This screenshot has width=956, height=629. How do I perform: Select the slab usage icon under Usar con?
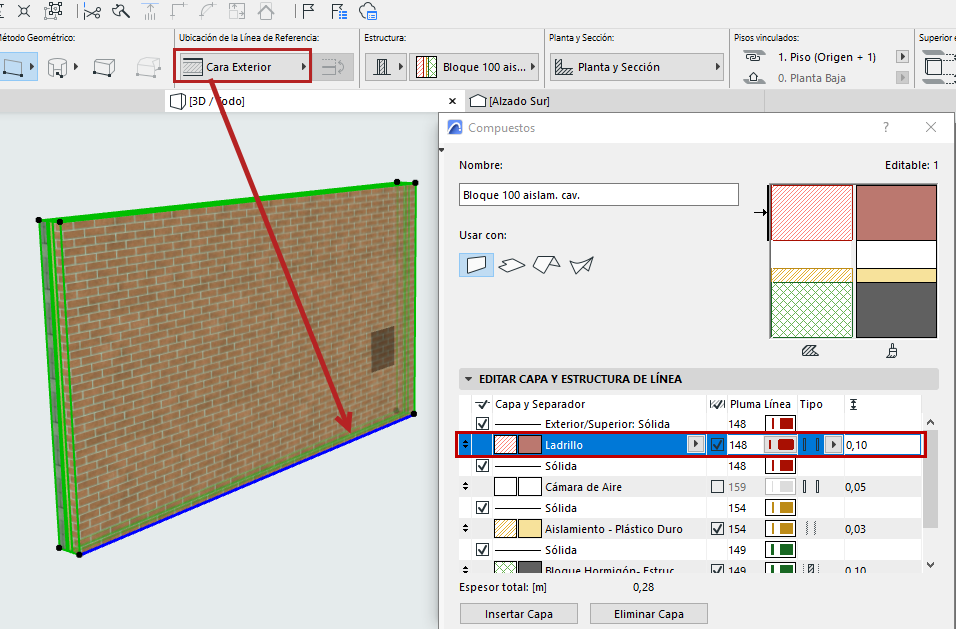511,265
